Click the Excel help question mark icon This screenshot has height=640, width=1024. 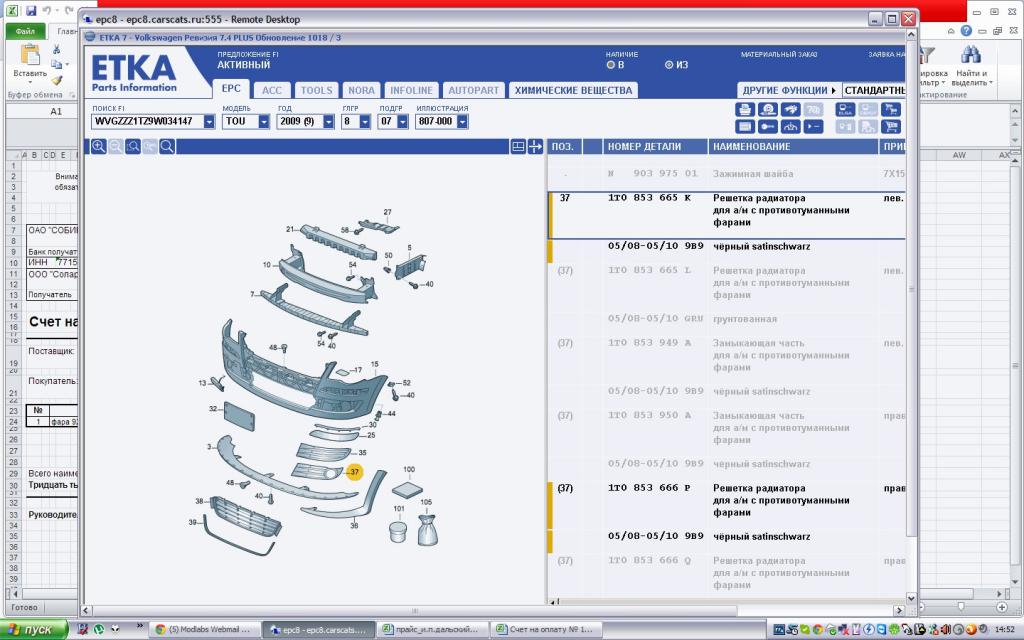click(x=967, y=31)
